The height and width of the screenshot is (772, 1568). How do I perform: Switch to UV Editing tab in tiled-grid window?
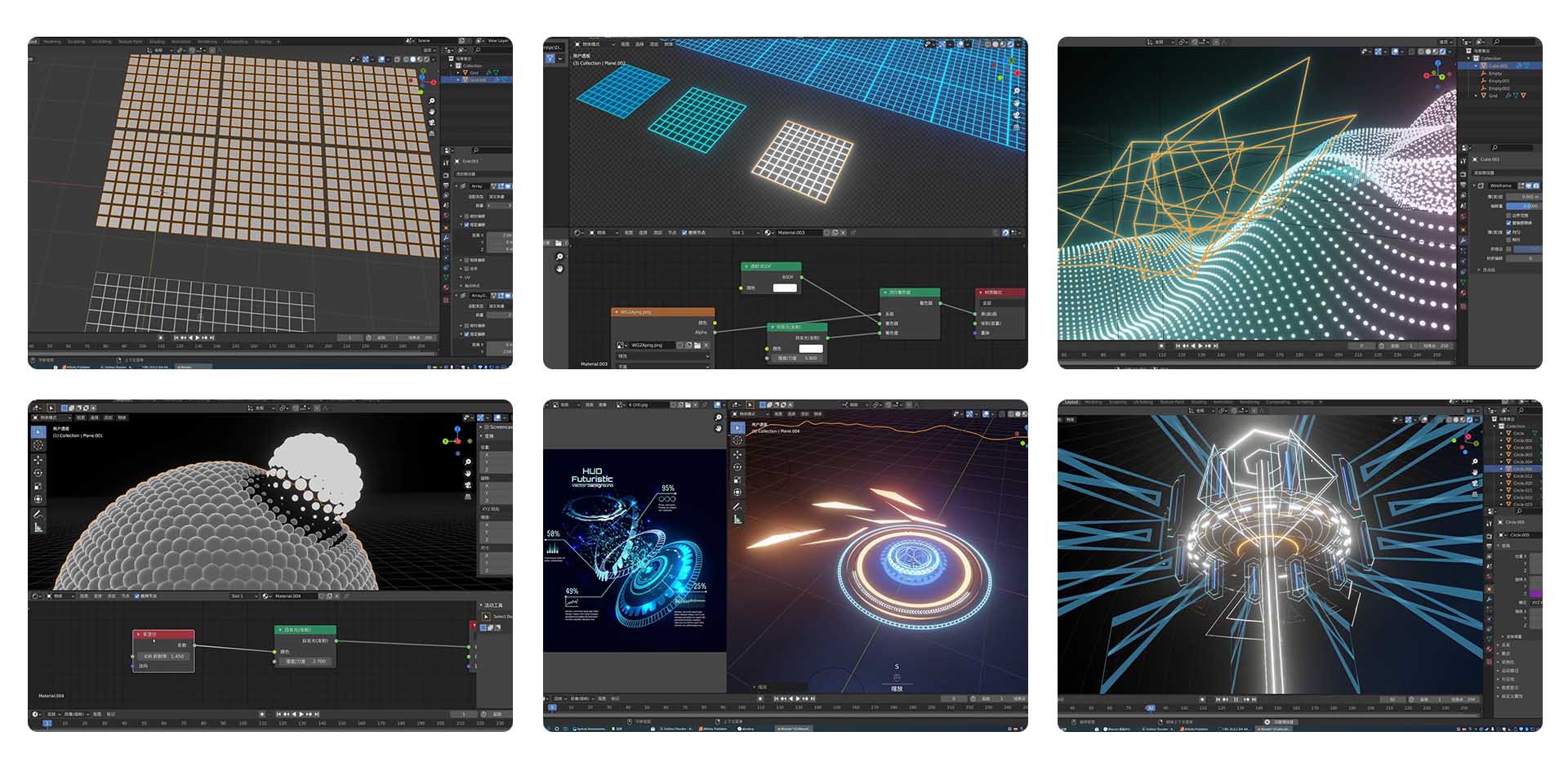(101, 42)
